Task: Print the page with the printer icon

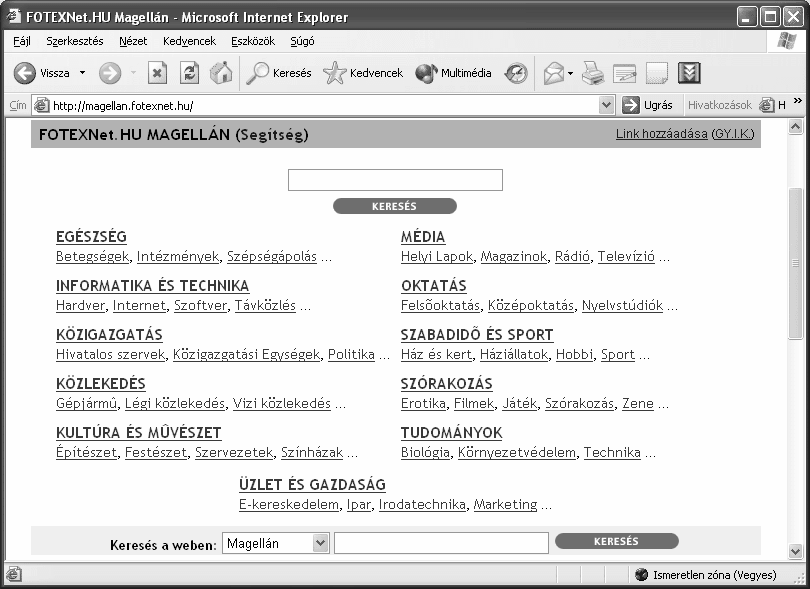Action: click(x=593, y=73)
